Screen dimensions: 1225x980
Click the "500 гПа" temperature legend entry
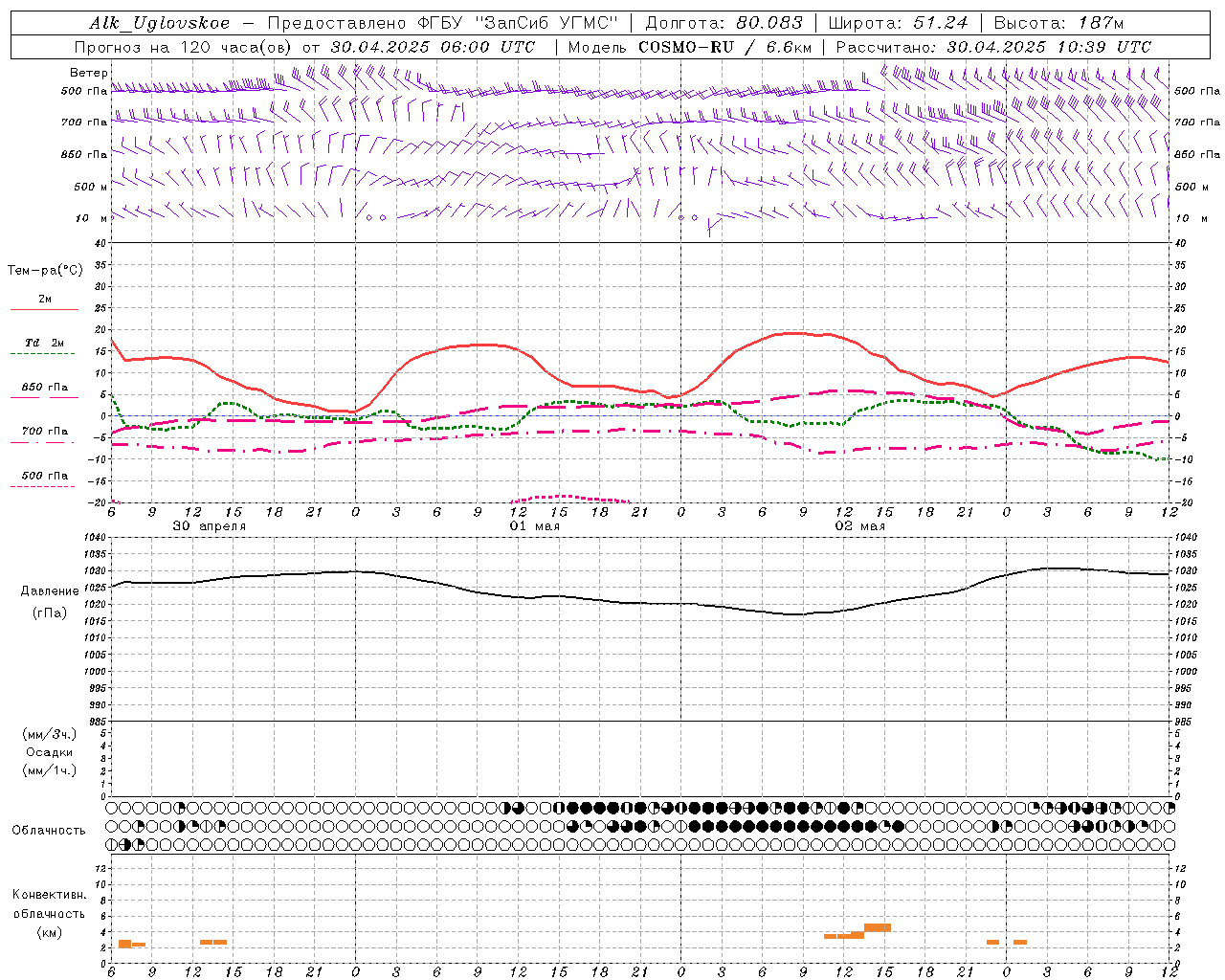(45, 476)
